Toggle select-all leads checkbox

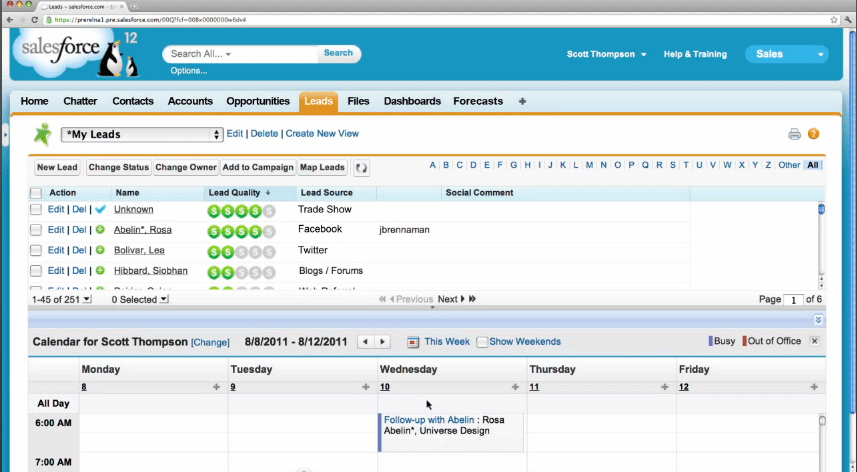(x=36, y=193)
